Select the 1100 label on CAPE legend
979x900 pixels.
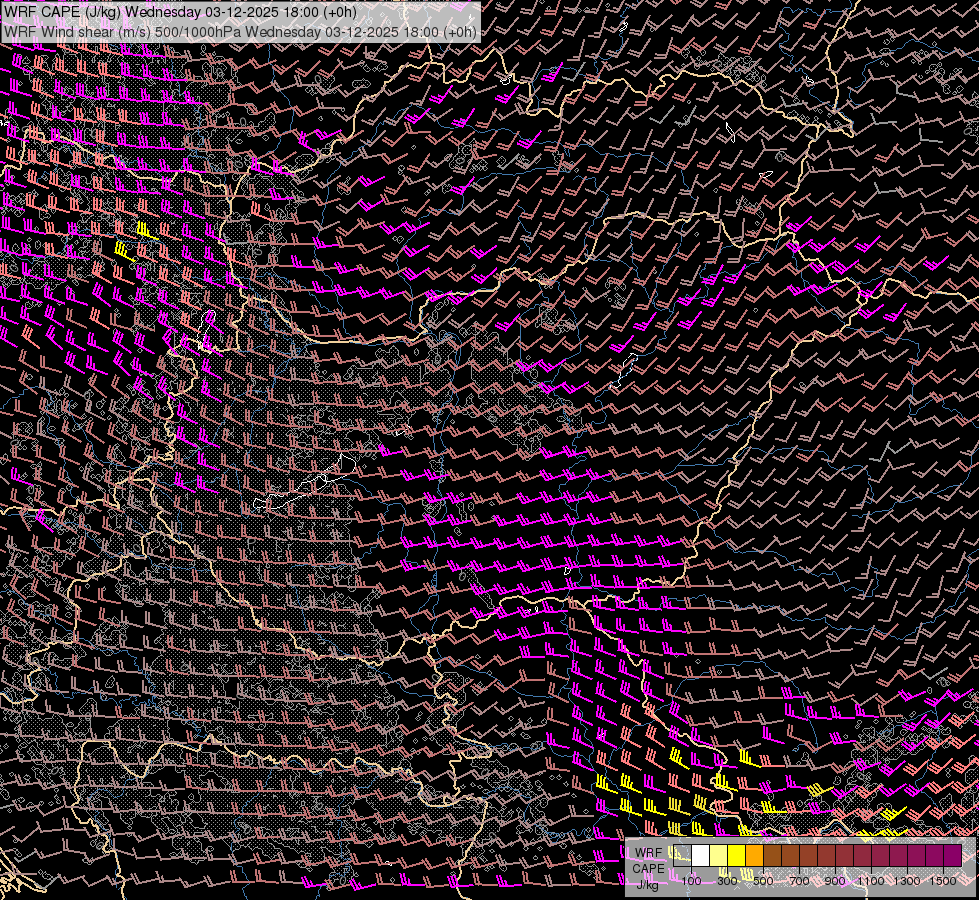(x=871, y=880)
